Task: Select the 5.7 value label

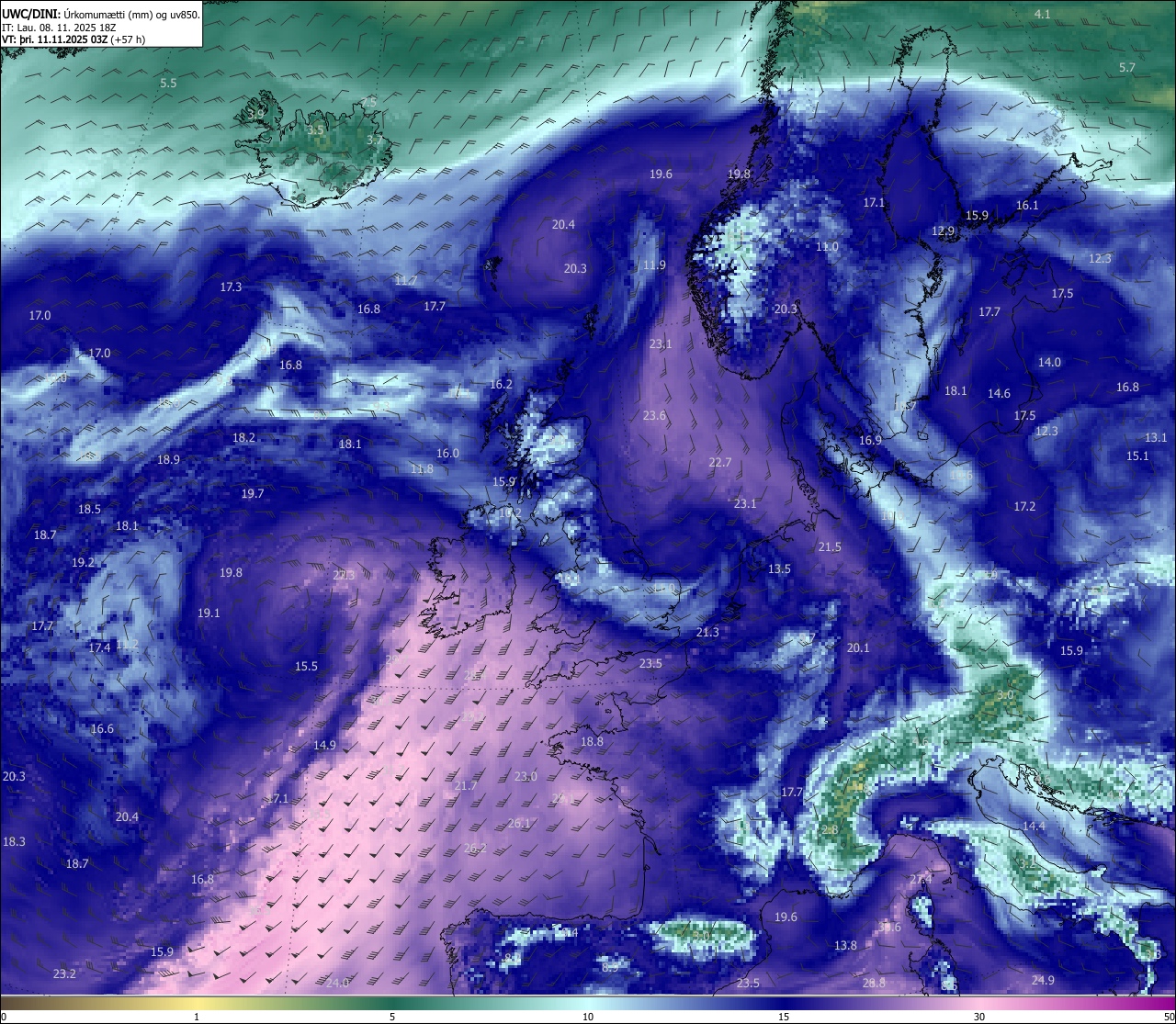Action: [x=1127, y=68]
